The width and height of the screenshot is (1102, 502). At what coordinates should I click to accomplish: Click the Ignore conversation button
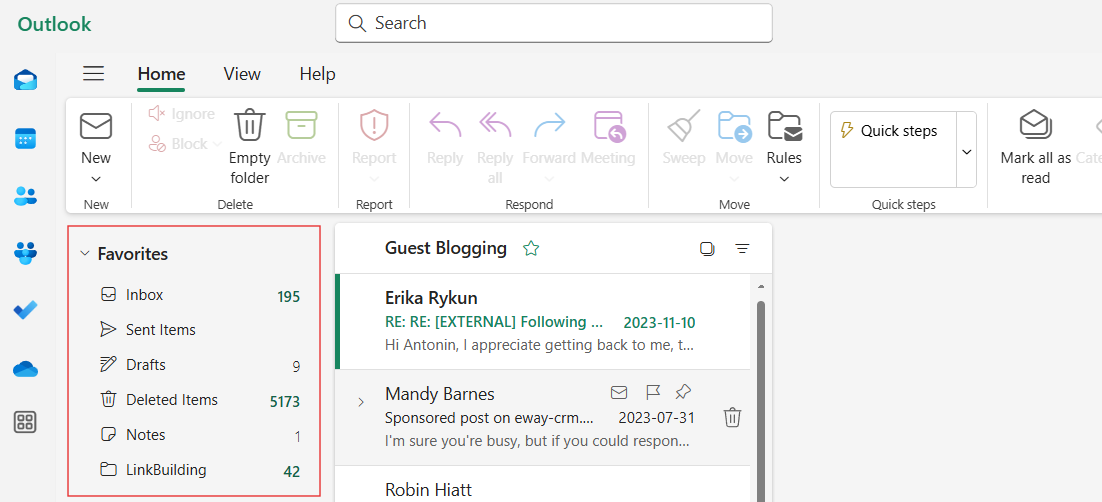(181, 114)
